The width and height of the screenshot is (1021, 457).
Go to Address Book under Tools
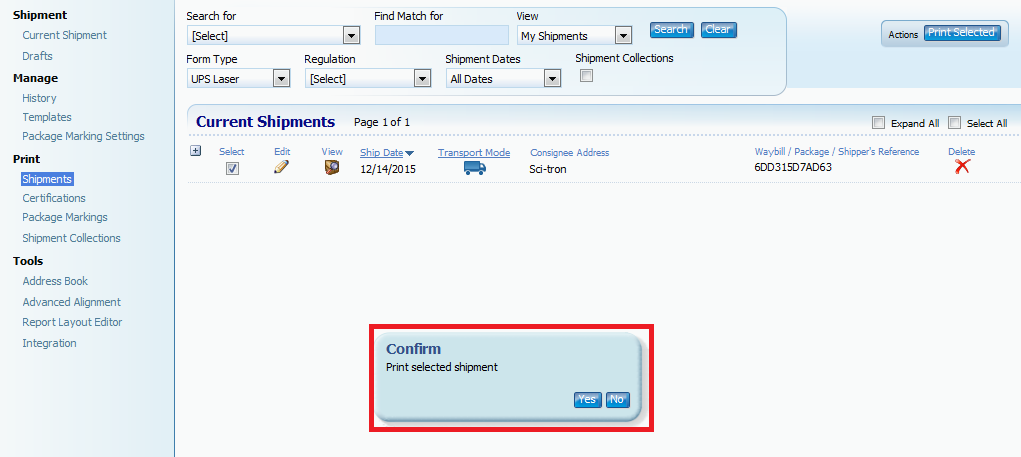(x=55, y=281)
